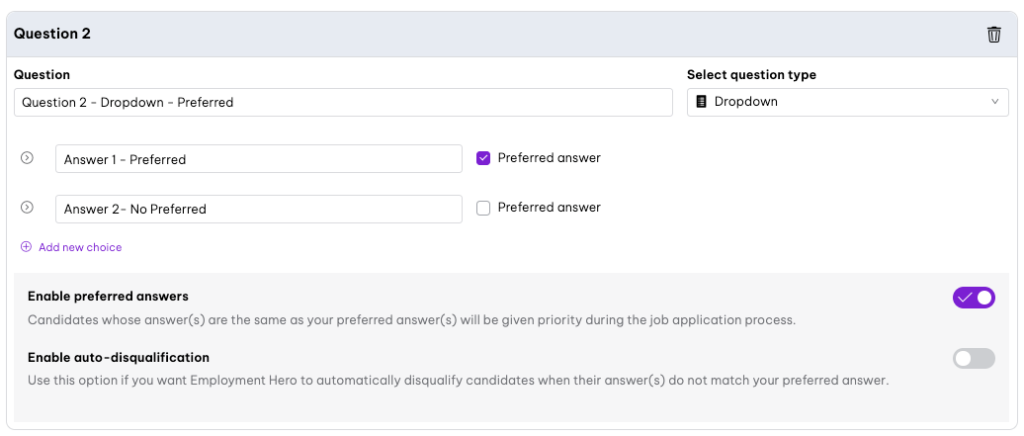
Task: Click the Question text input field
Action: click(343, 102)
